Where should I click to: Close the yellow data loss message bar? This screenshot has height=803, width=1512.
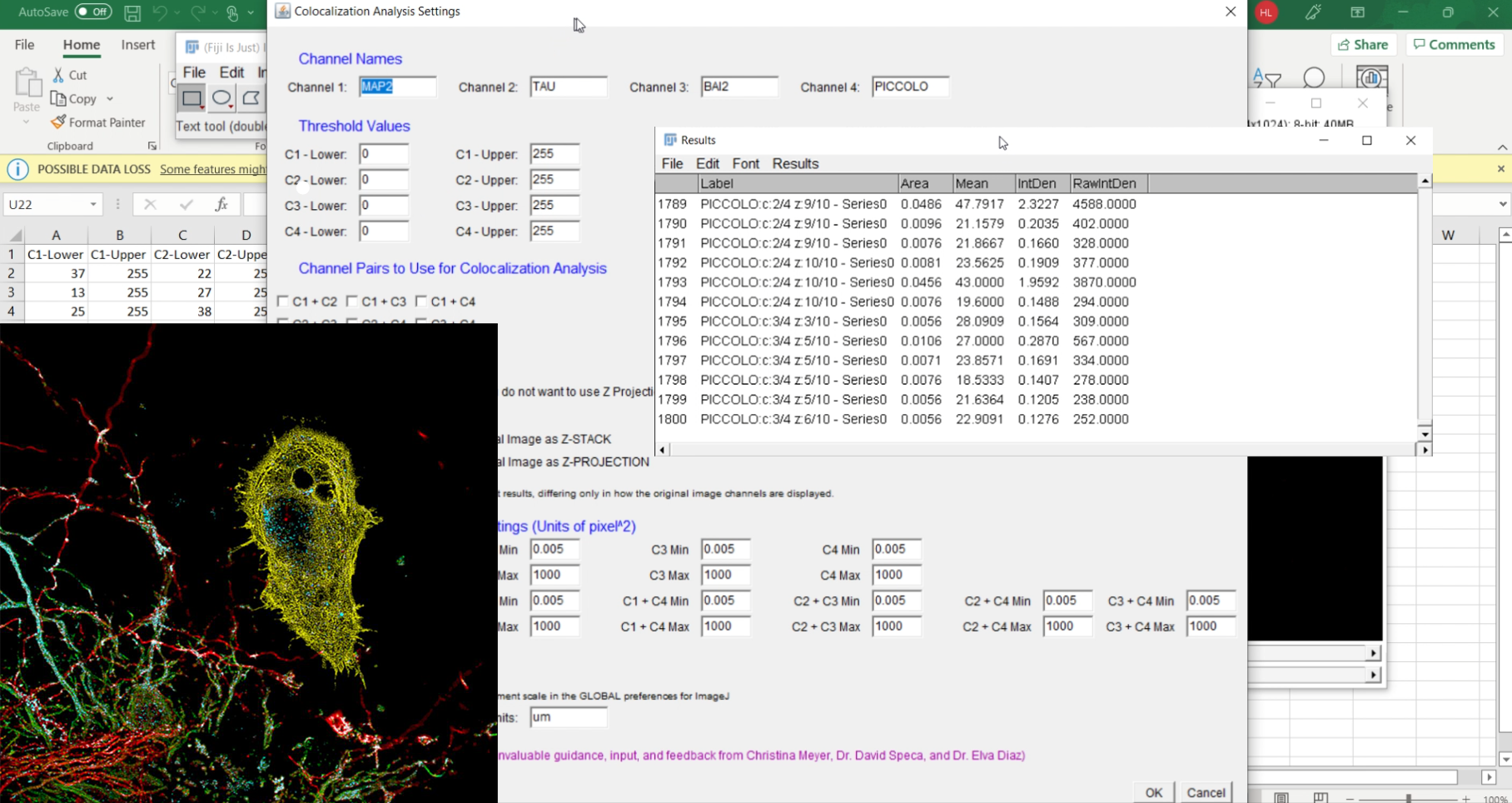(x=1501, y=169)
